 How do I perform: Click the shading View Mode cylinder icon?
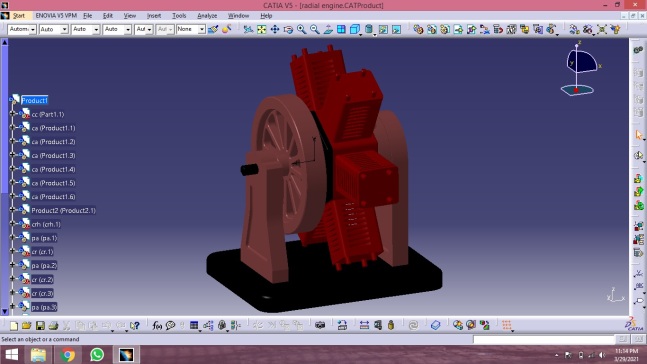click(369, 29)
